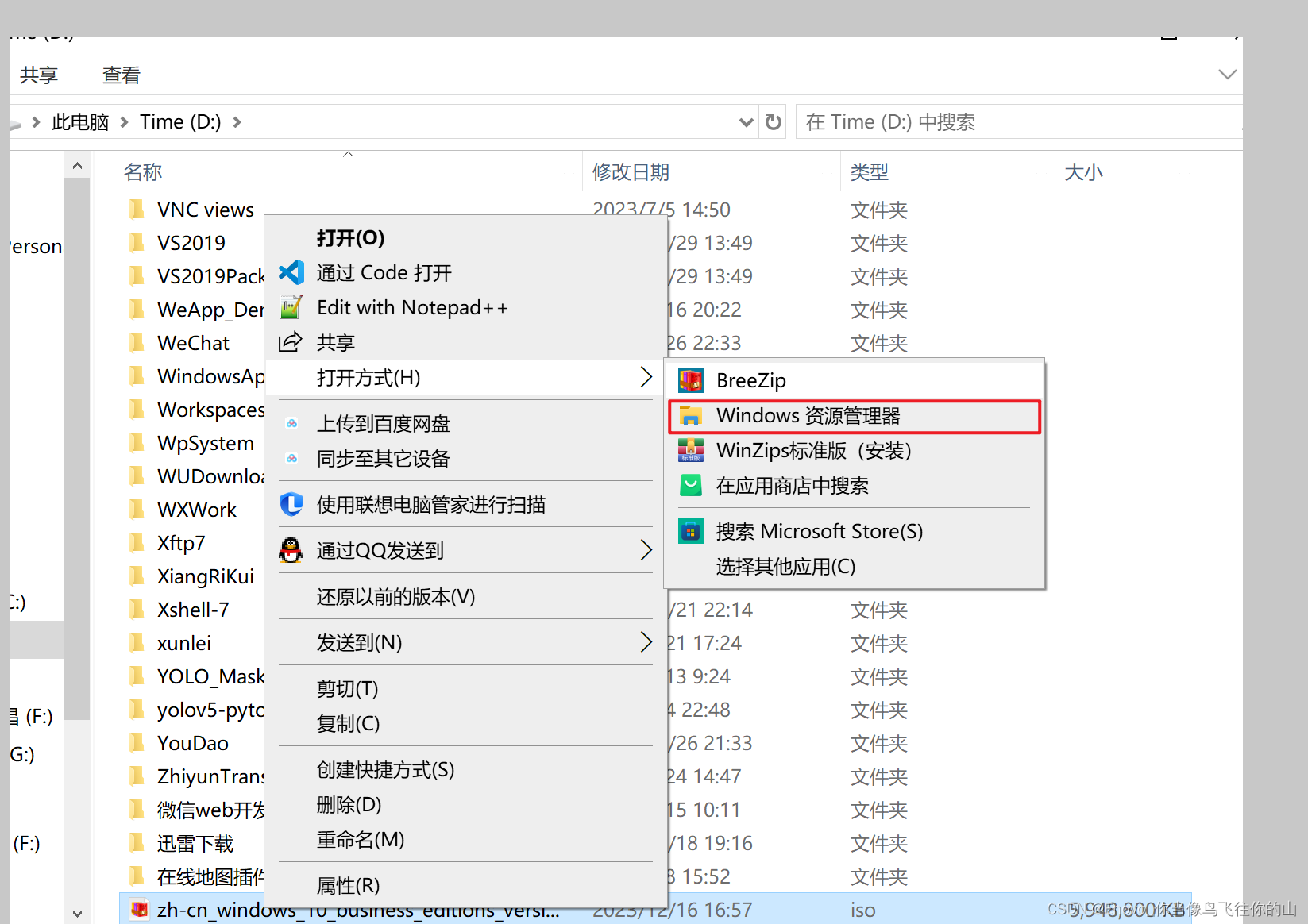Choose 打开(O) from the context menu
This screenshot has width=1308, height=924.
(465, 237)
